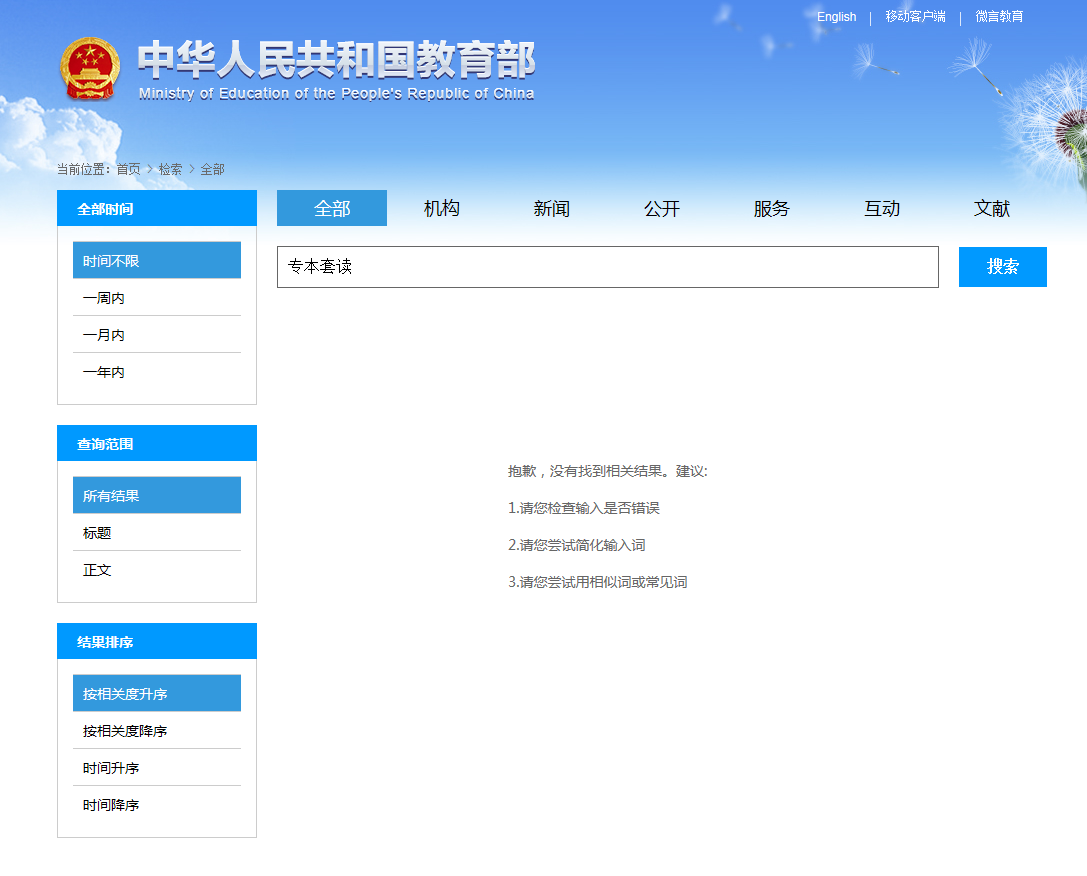The image size is (1087, 876).
Task: Click the 查询范围 panel header
Action: 157,443
